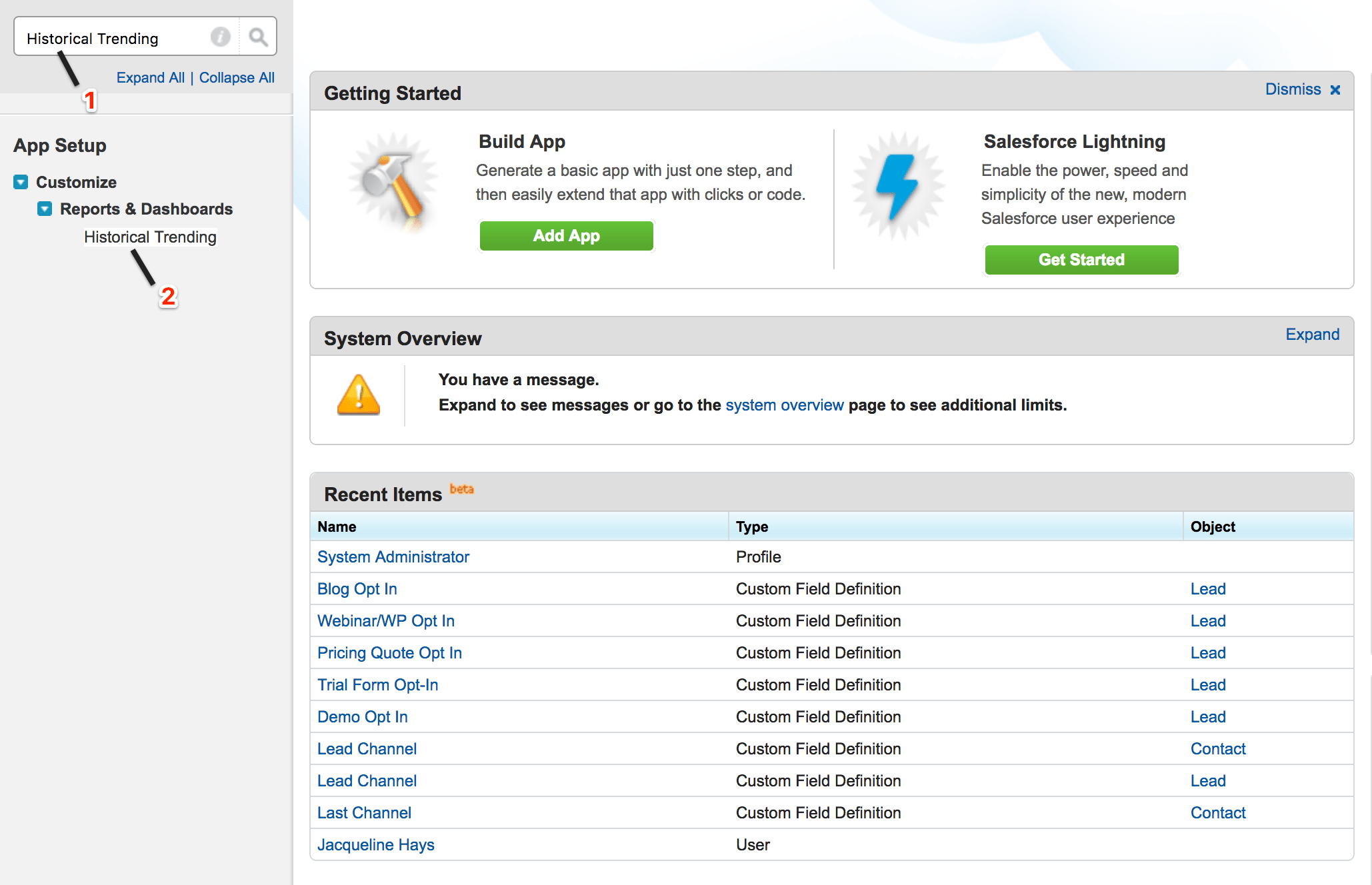Click the Getting Started panel title
The width and height of the screenshot is (1372, 885).
coord(393,93)
